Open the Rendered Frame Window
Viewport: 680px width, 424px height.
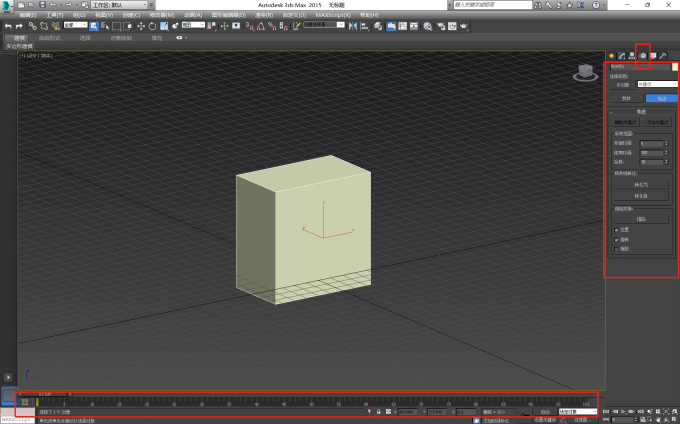click(x=452, y=26)
